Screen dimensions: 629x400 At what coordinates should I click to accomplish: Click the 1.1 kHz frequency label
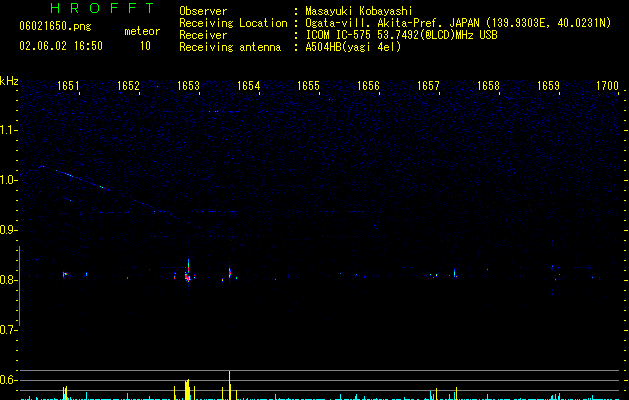8,130
